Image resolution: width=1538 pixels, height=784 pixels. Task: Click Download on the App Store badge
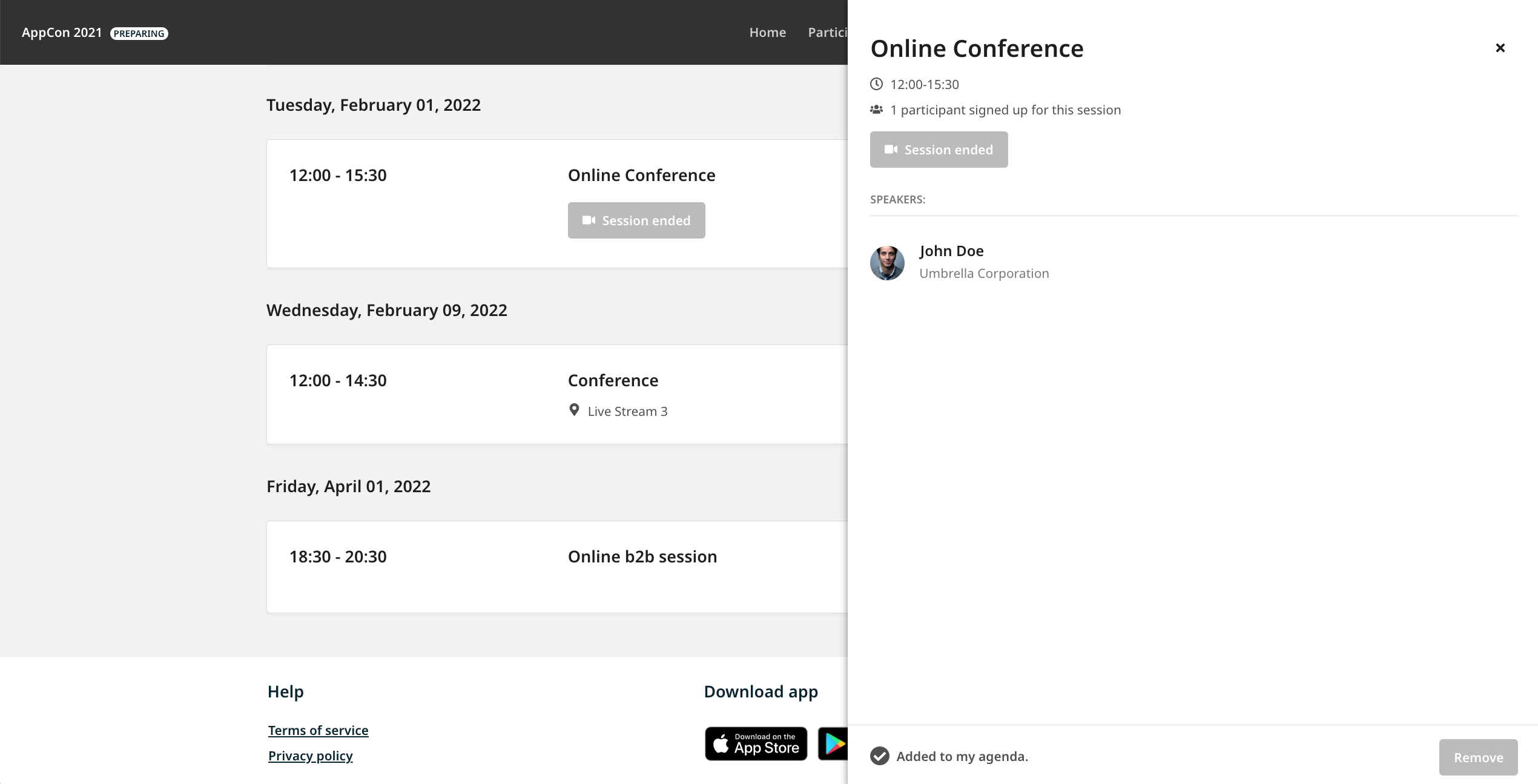pos(756,743)
